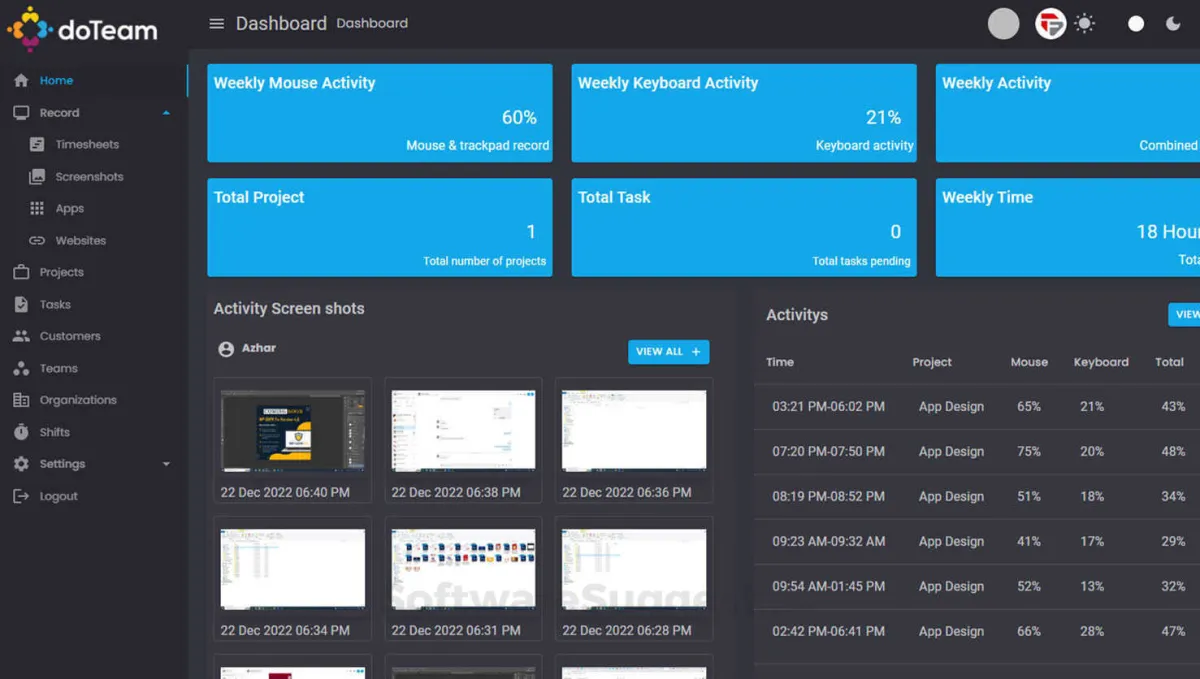Screen dimensions: 1200x679
Task: Click the Timesheets icon
Action: pyautogui.click(x=37, y=144)
